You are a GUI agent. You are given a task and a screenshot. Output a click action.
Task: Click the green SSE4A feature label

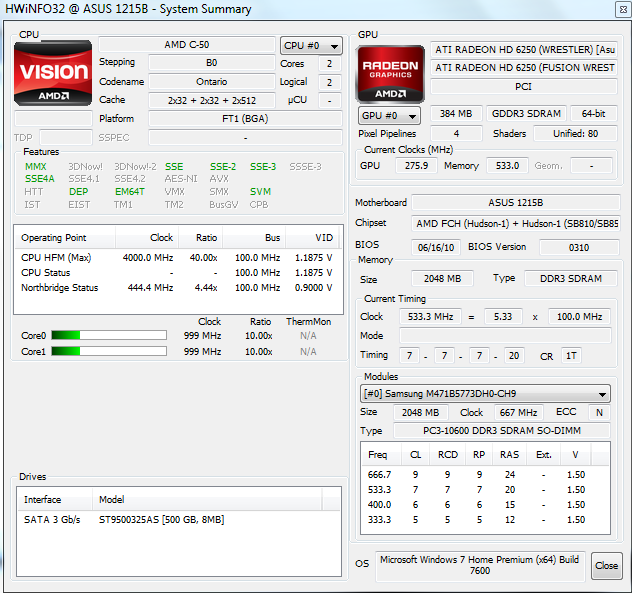[40, 179]
